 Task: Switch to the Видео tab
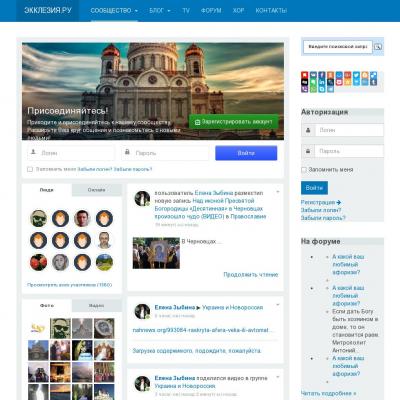(x=96, y=306)
